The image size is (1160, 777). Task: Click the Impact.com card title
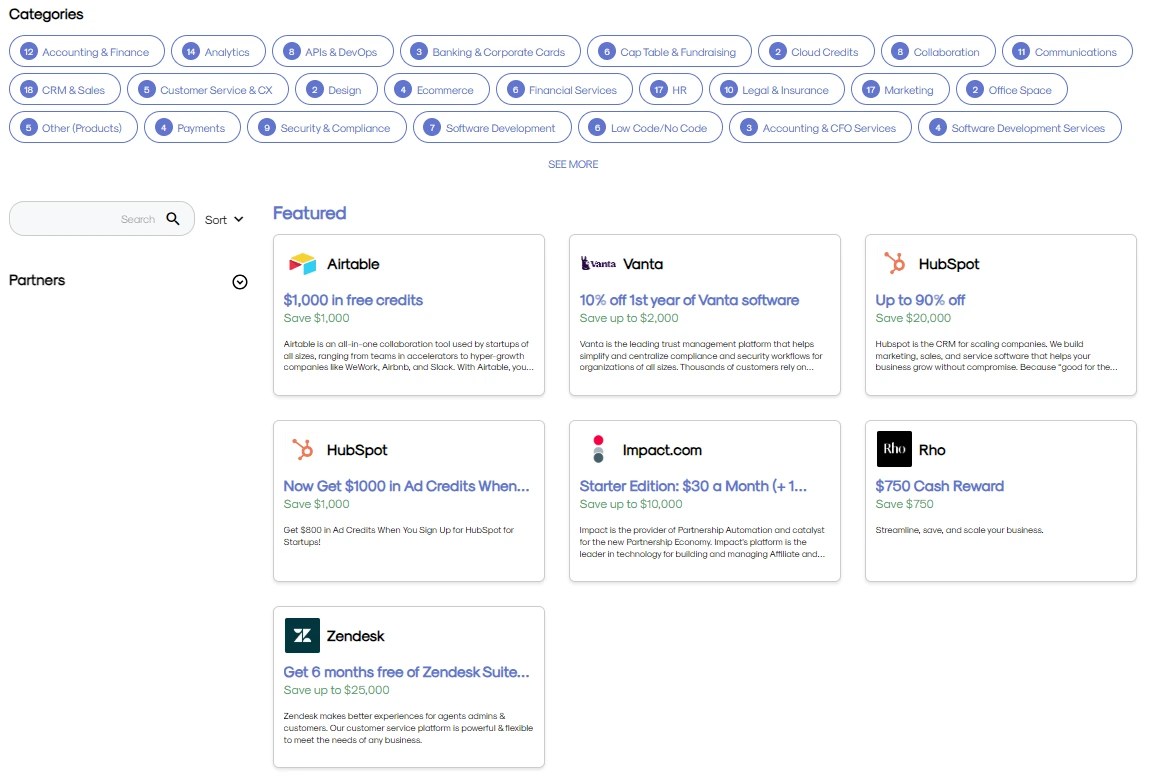pyautogui.click(x=662, y=450)
